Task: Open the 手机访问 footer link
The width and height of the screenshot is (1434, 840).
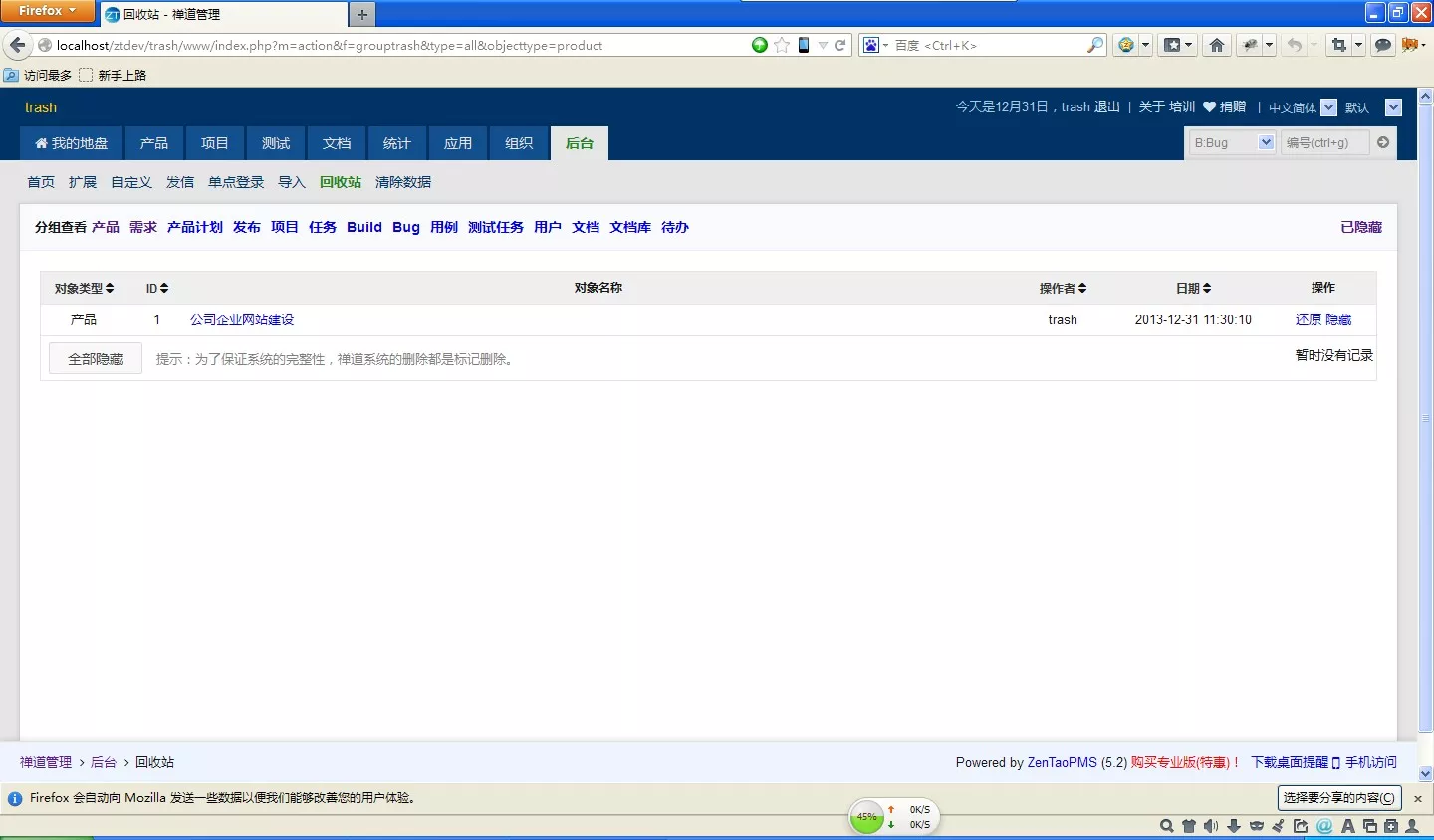Action: (x=1371, y=762)
